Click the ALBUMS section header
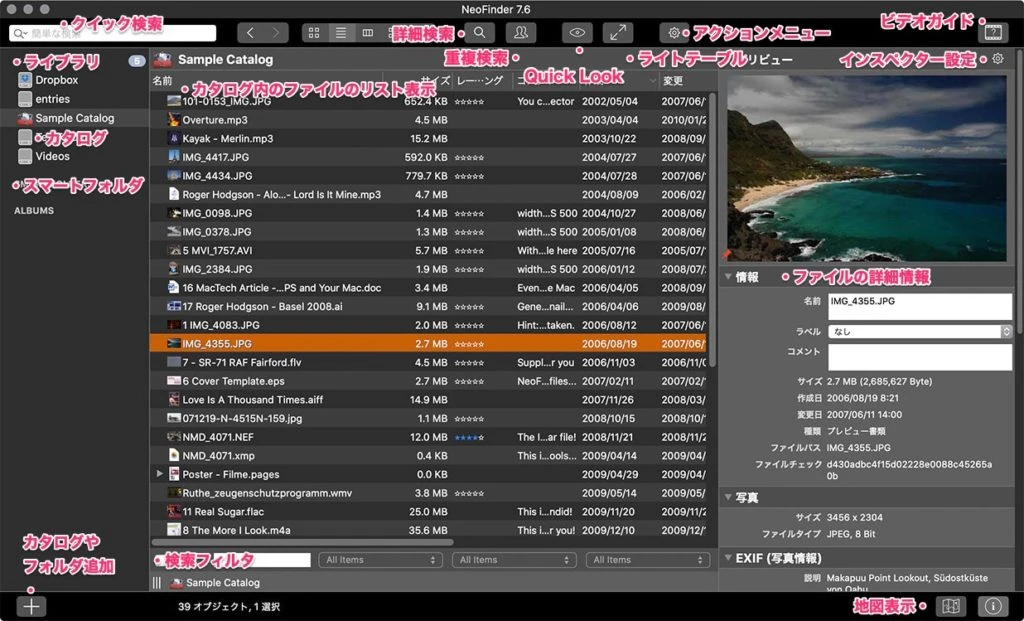The image size is (1024, 621). pyautogui.click(x=34, y=211)
